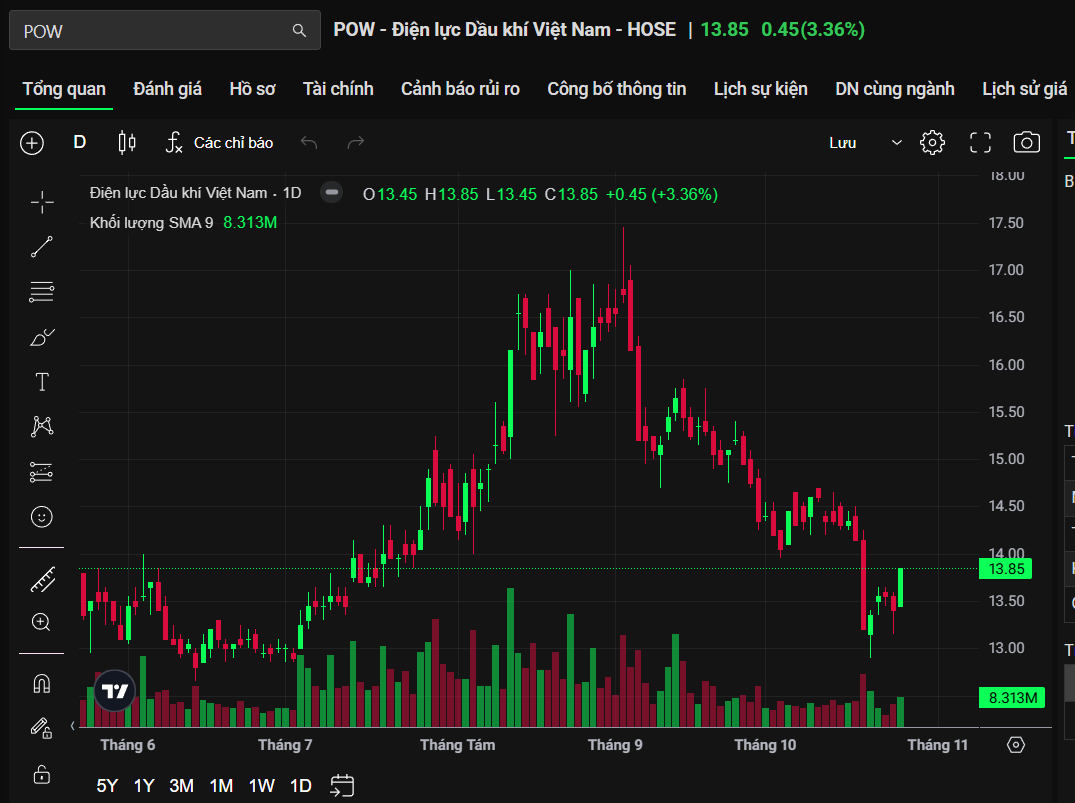Image resolution: width=1075 pixels, height=803 pixels.
Task: Toggle magnet mode for drawings
Action: [x=42, y=684]
